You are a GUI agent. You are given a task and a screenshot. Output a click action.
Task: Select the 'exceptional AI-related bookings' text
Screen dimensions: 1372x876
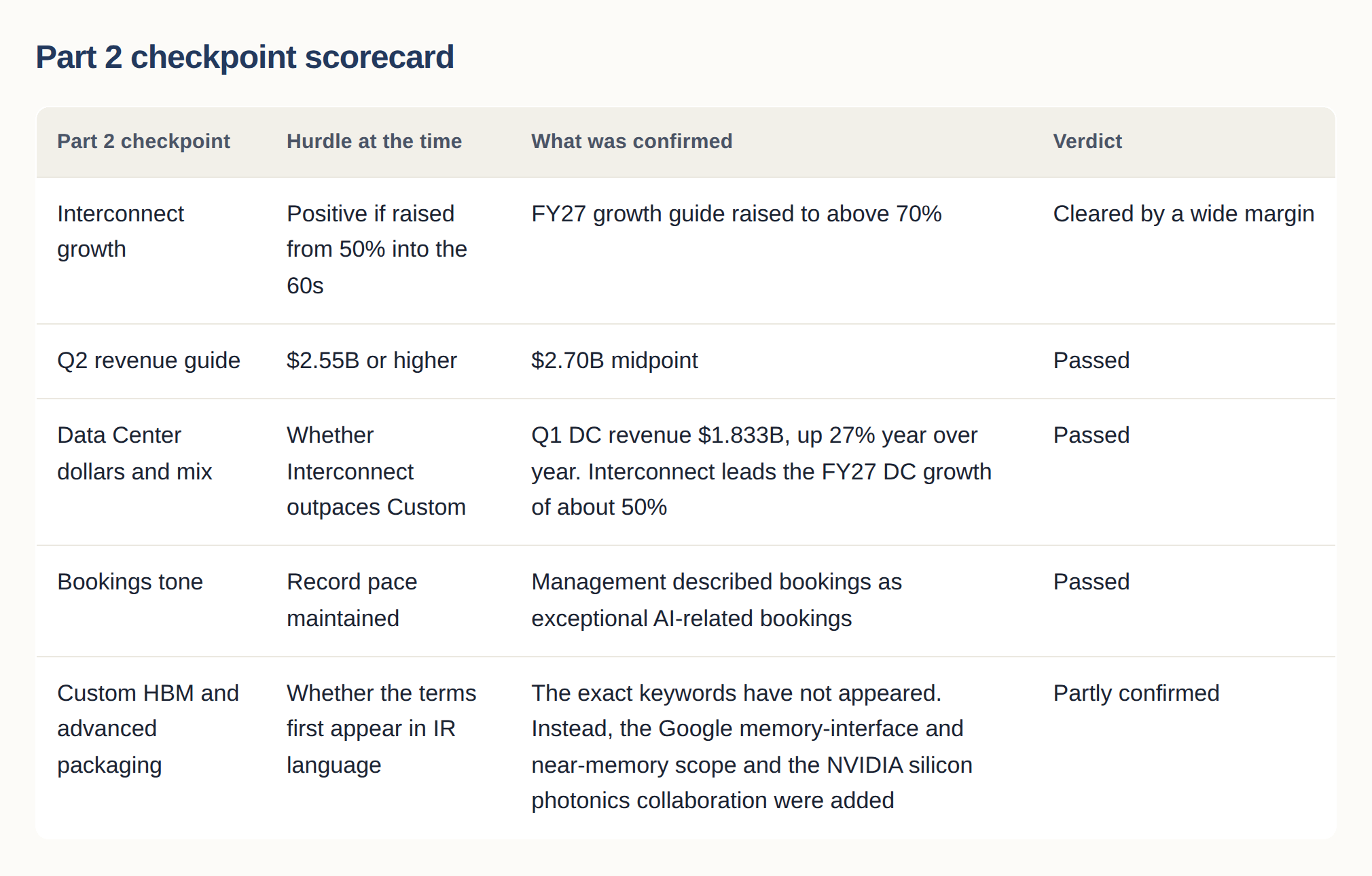(x=691, y=619)
